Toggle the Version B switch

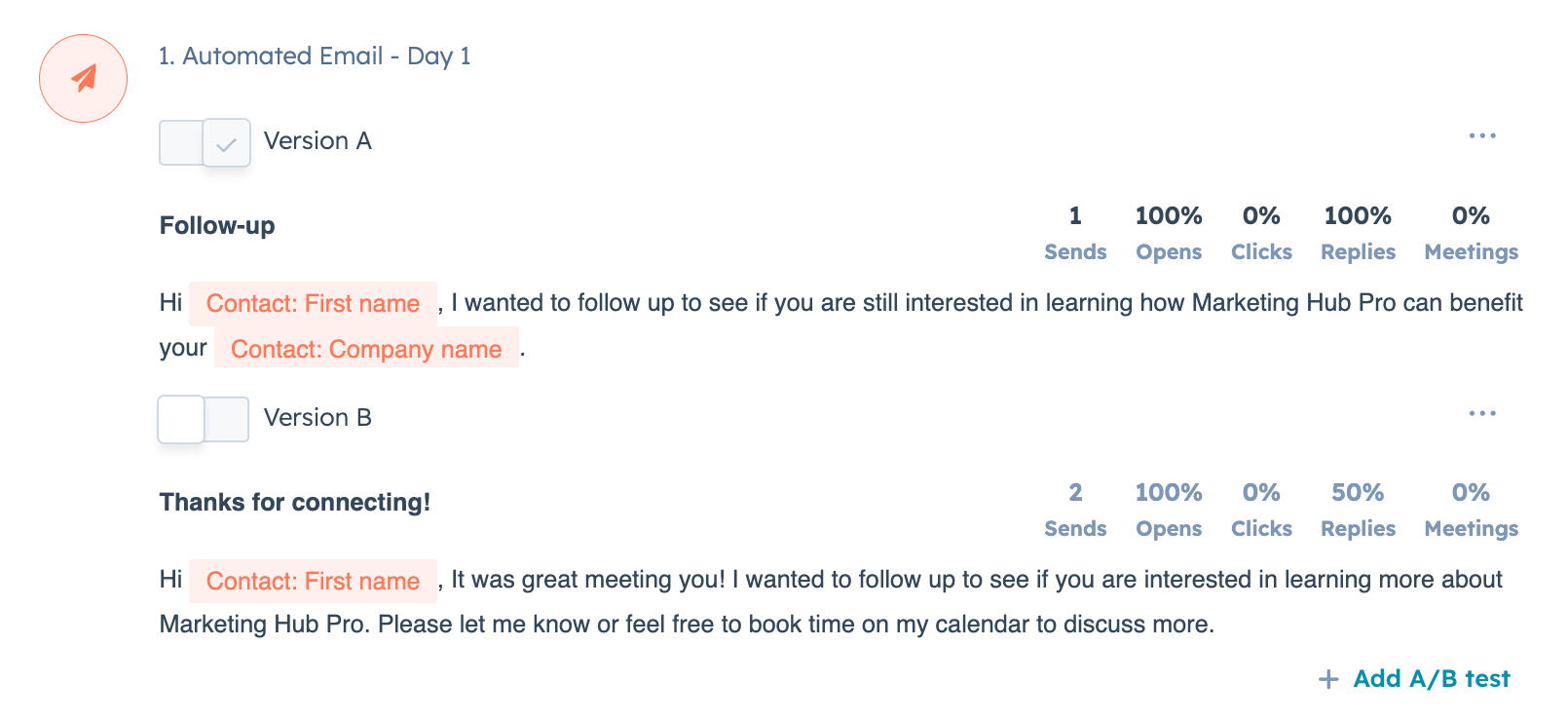(204, 419)
